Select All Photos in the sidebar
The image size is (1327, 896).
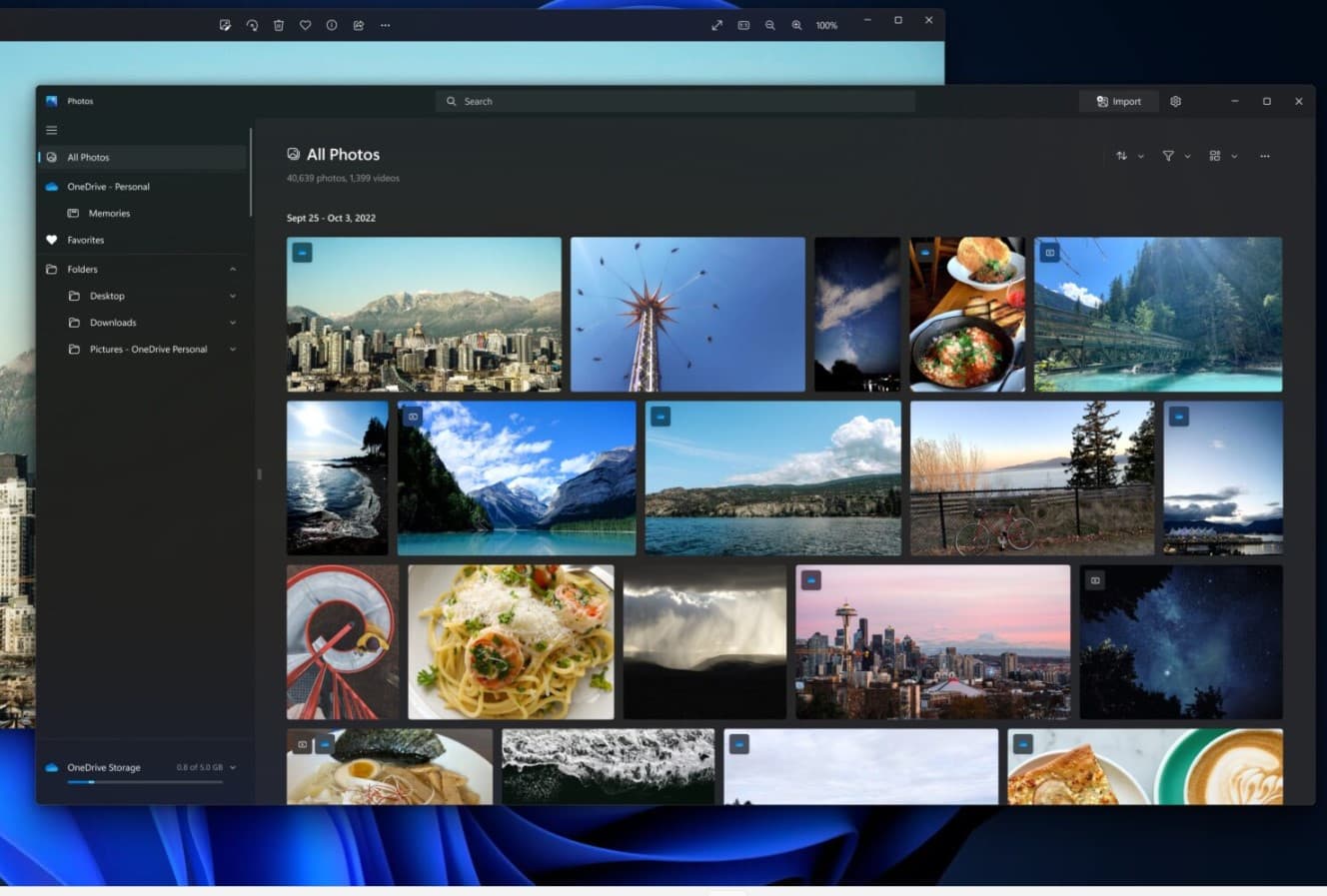141,157
